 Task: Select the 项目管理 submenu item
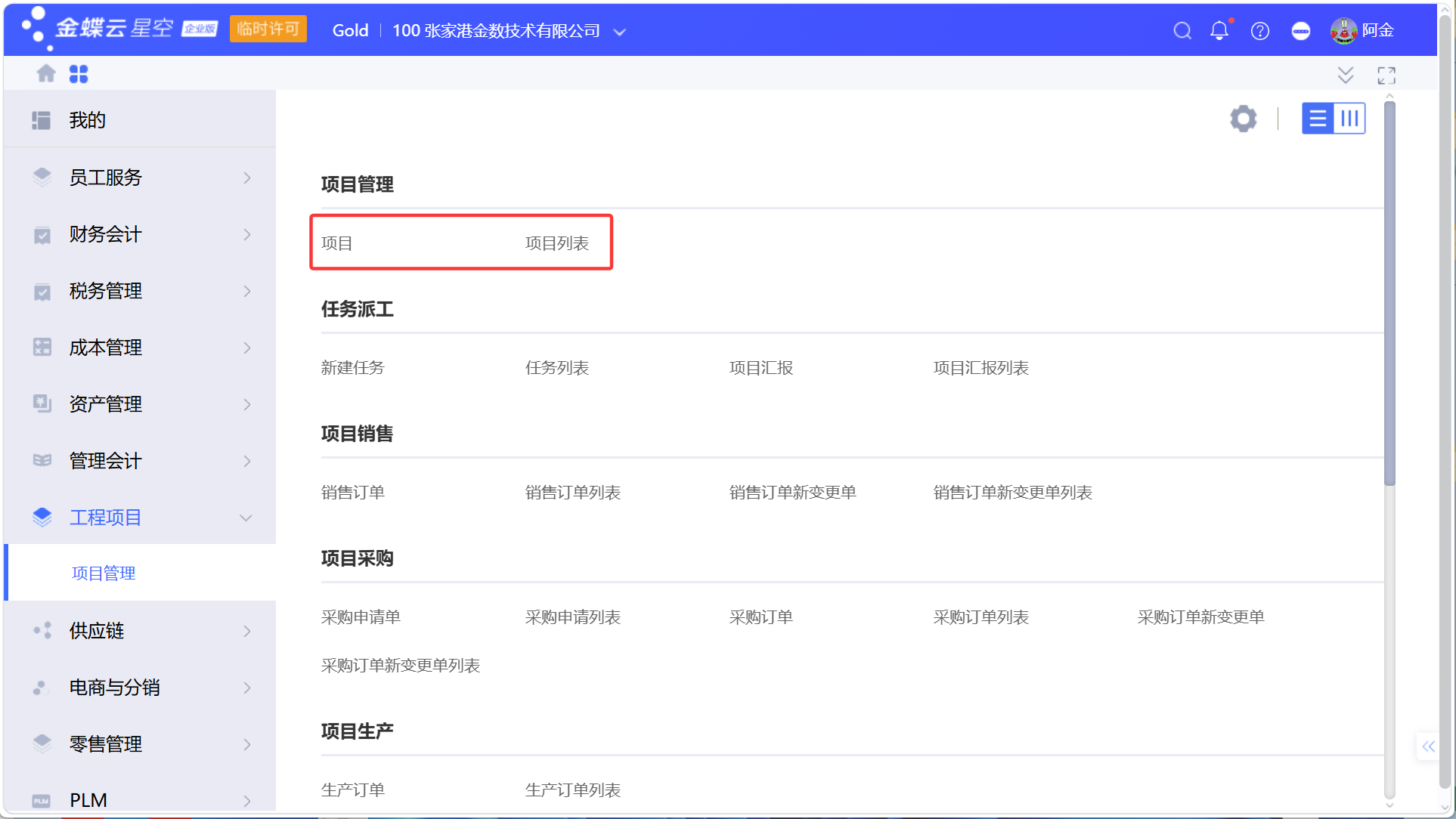point(104,573)
